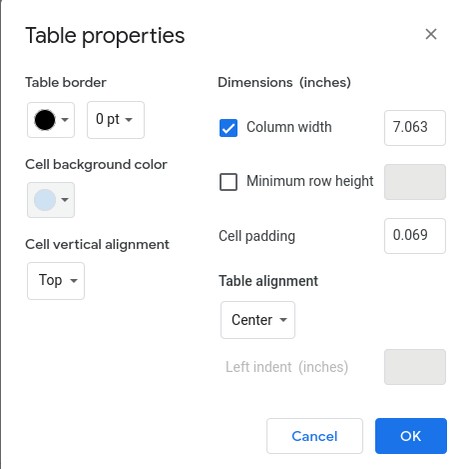Image resolution: width=464 pixels, height=469 pixels.
Task: Expand the cell background color arrow
Action: (65, 200)
